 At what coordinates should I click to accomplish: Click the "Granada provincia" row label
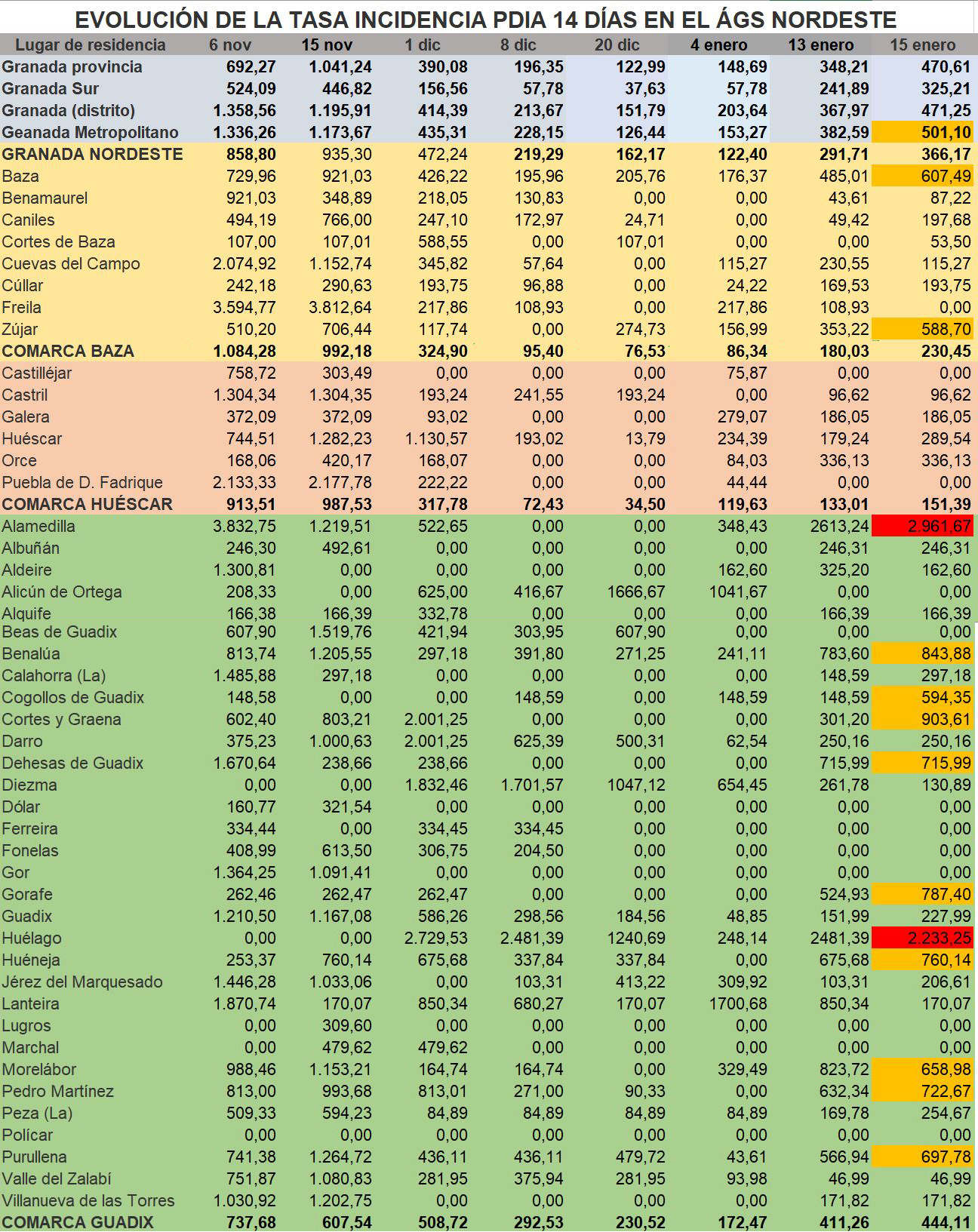point(72,67)
